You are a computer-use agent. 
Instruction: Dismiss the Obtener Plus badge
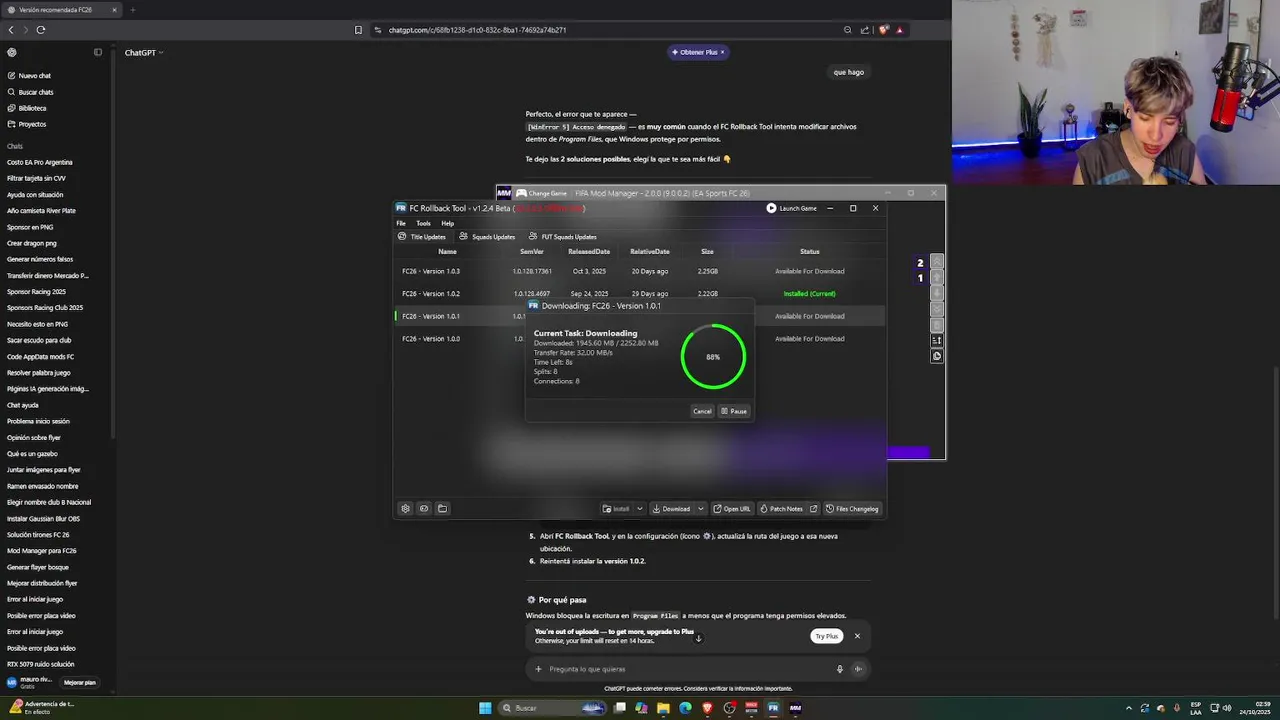click(x=722, y=52)
